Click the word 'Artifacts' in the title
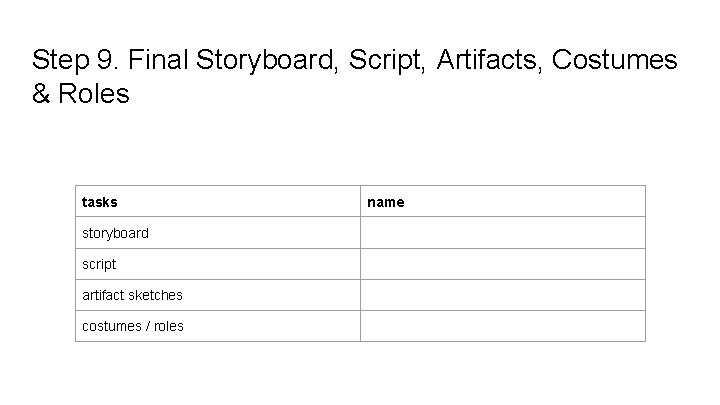The image size is (720, 405). [x=490, y=60]
